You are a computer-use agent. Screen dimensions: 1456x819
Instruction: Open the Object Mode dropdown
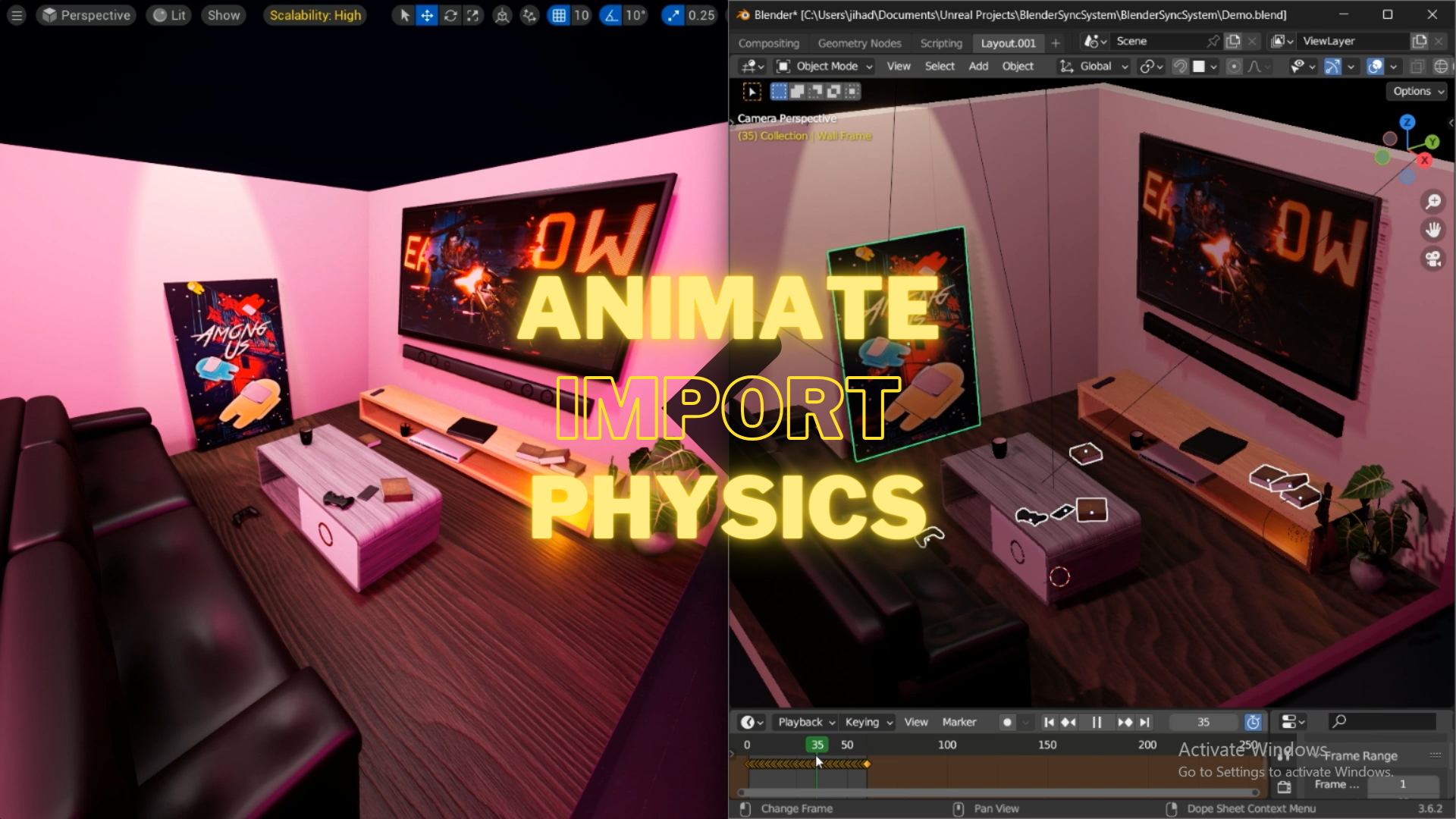[x=825, y=67]
